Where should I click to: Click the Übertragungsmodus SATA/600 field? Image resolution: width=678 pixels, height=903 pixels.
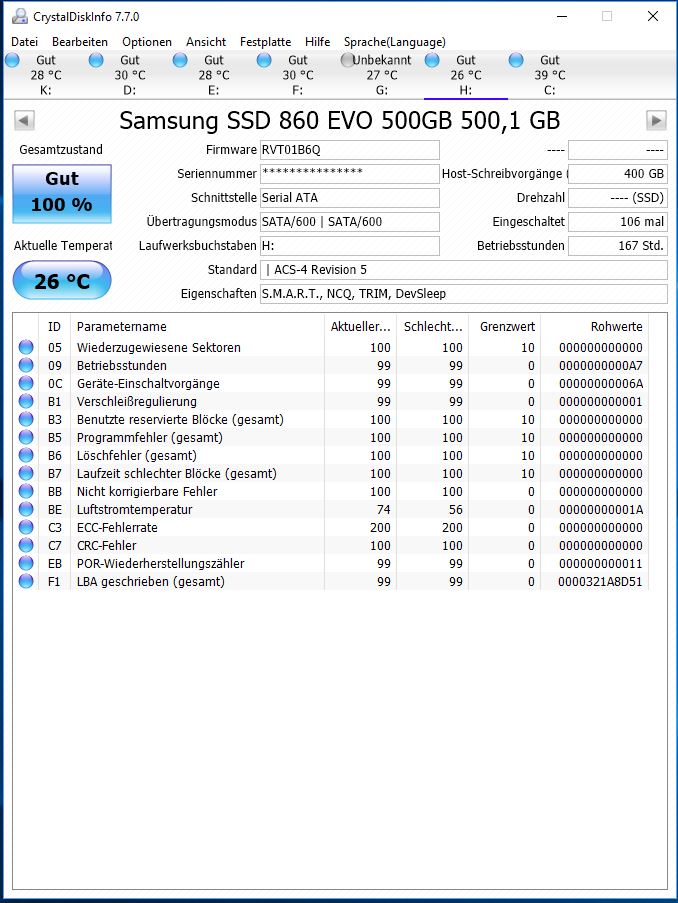pos(350,222)
